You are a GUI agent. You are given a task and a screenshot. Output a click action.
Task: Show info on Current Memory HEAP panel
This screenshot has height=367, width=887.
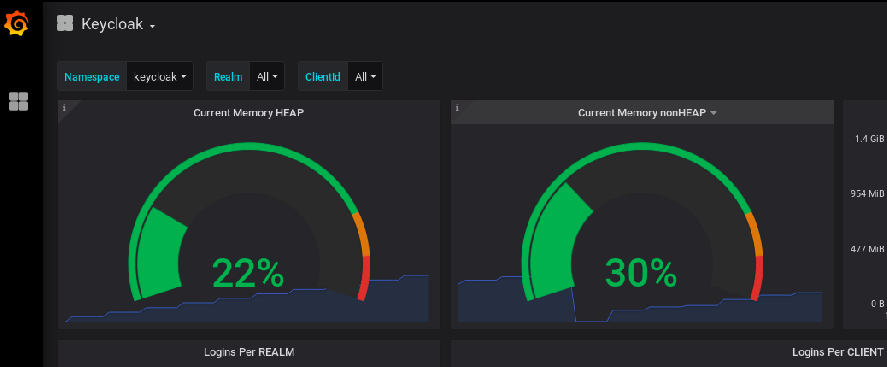(x=64, y=107)
